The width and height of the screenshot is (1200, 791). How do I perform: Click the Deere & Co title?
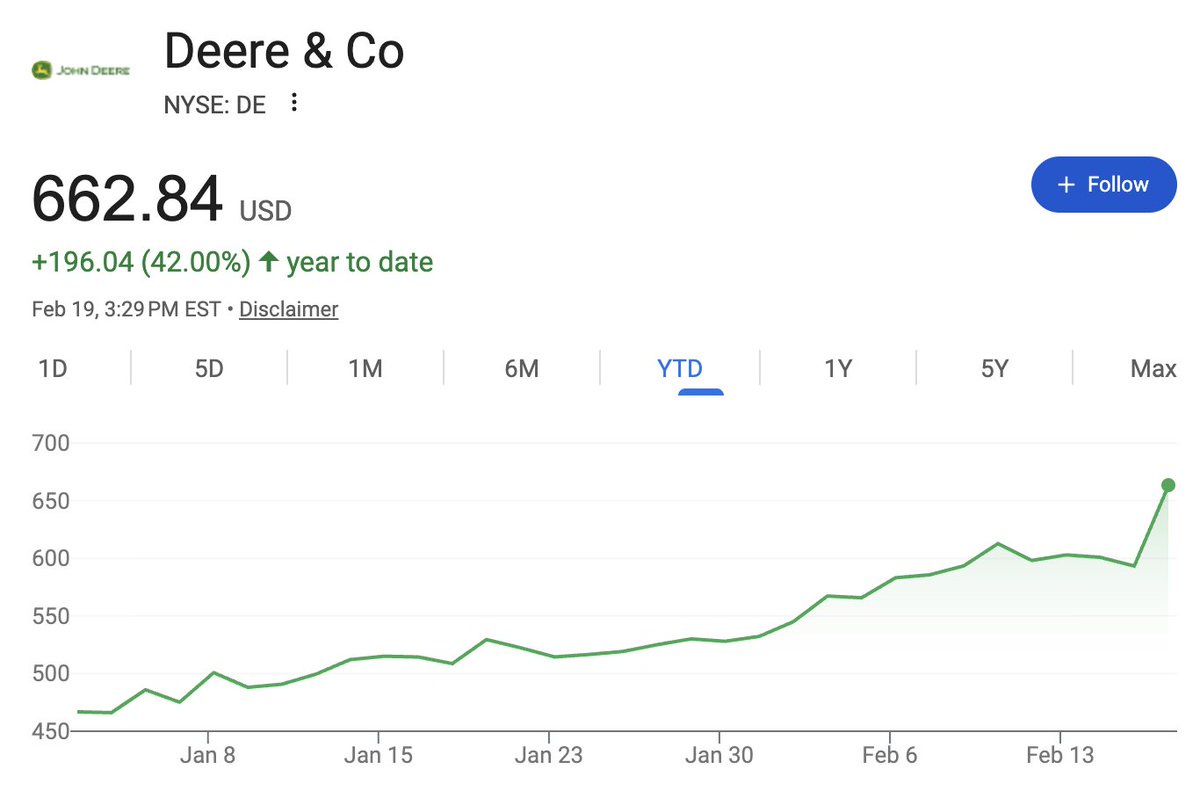[x=284, y=51]
